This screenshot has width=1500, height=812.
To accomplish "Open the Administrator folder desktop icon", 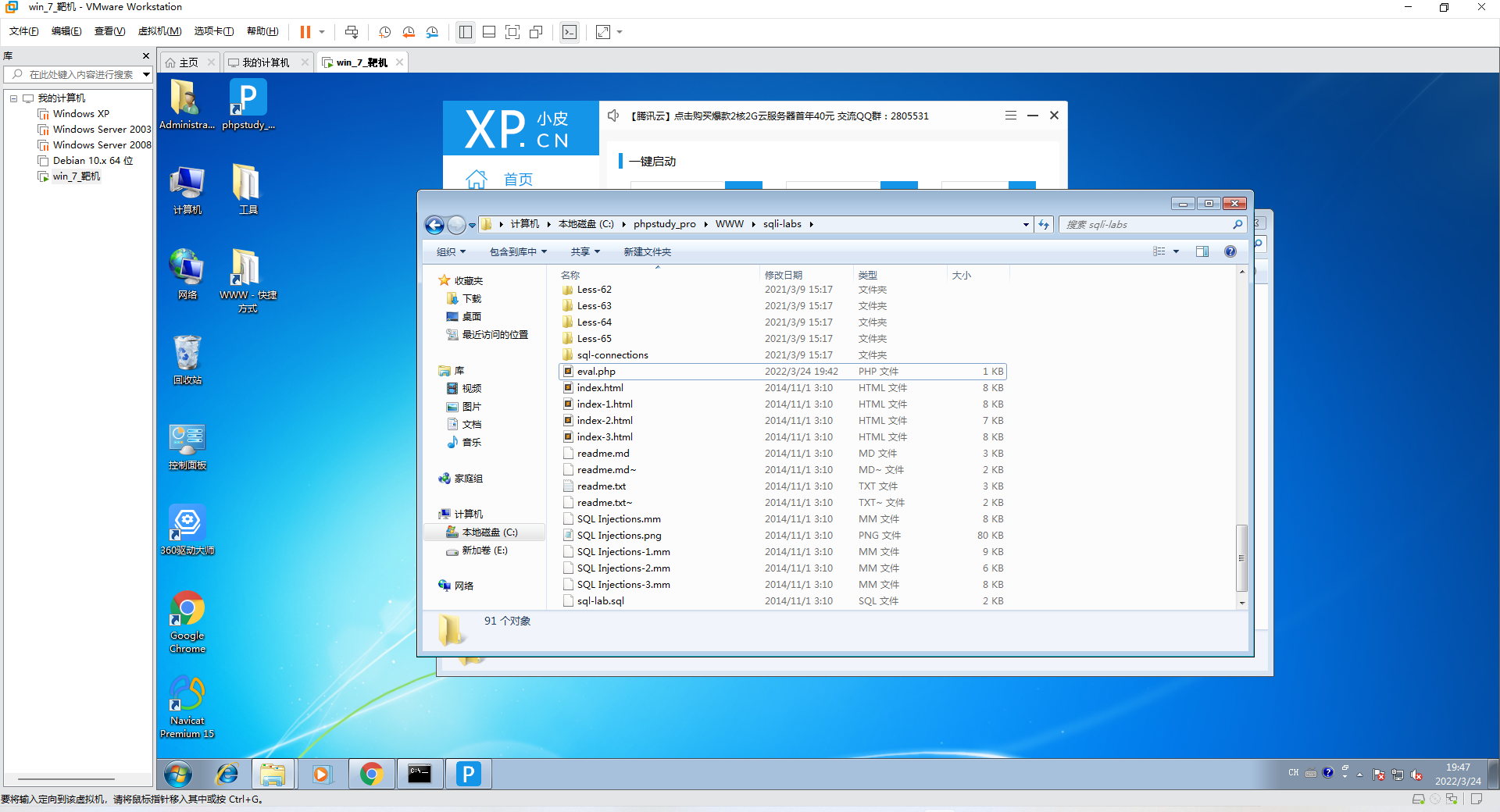I will (187, 105).
